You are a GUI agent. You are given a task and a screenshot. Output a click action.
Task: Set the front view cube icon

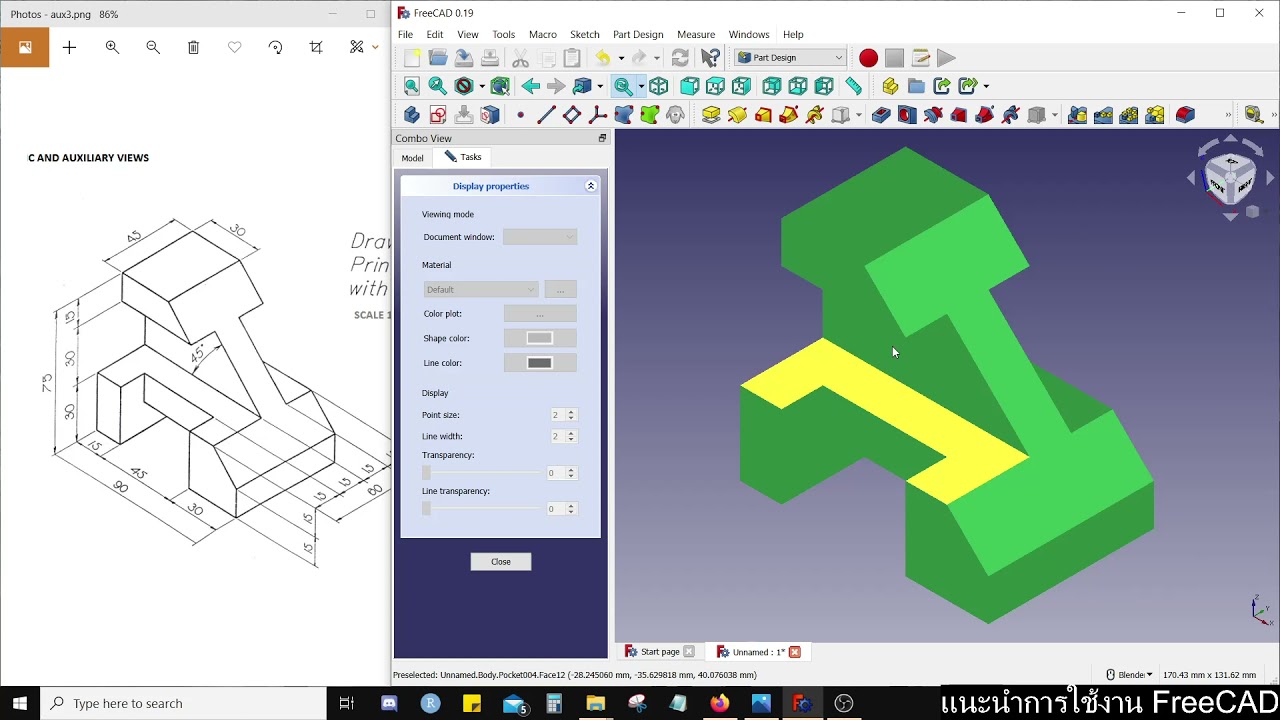click(x=690, y=86)
